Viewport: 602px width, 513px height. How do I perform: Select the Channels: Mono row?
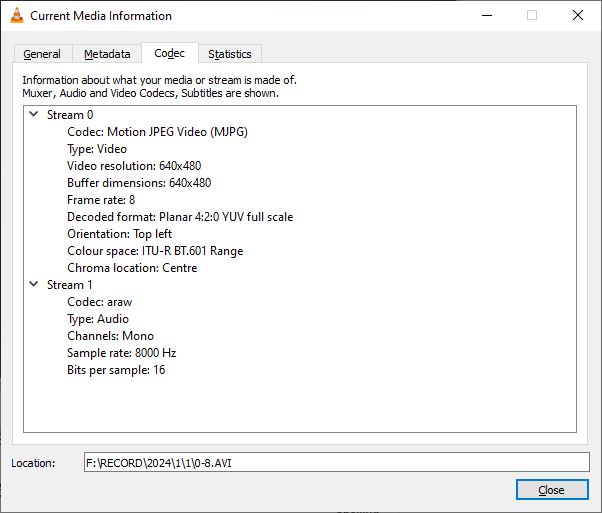[110, 336]
